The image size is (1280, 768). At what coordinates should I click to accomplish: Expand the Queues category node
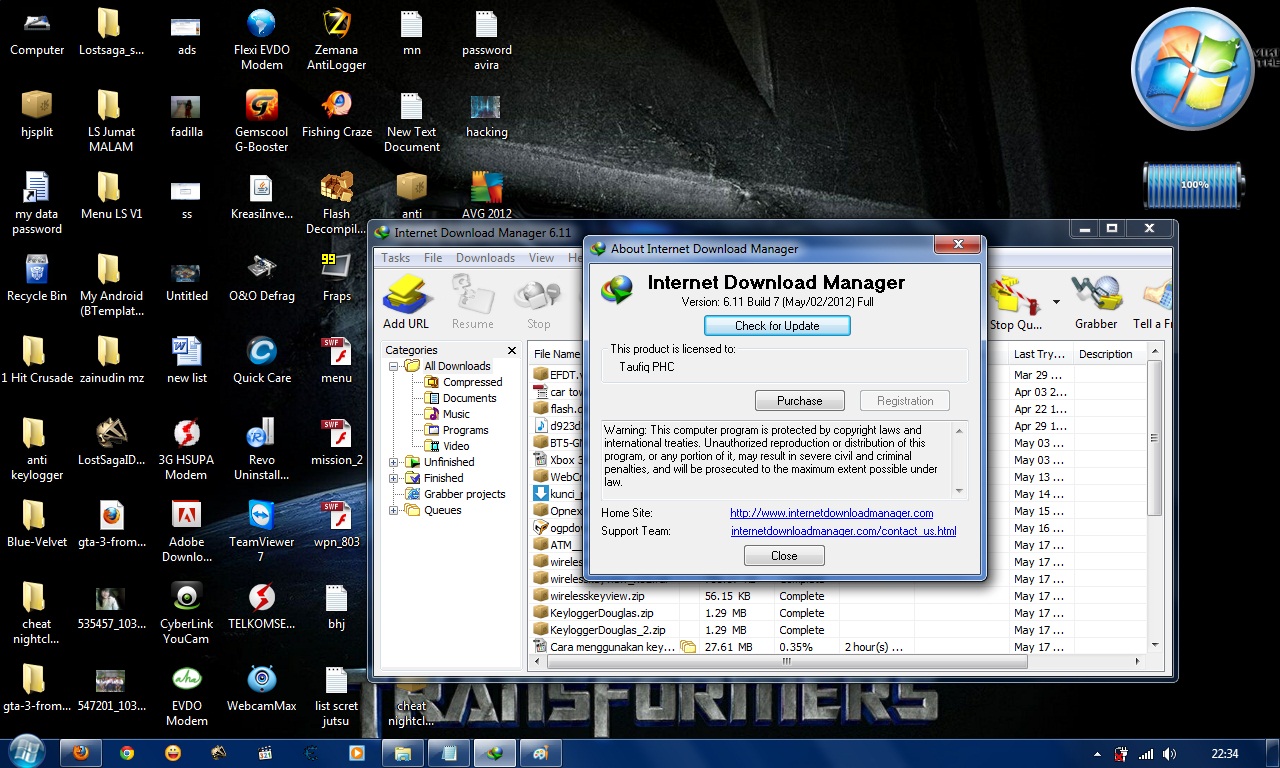pyautogui.click(x=395, y=510)
